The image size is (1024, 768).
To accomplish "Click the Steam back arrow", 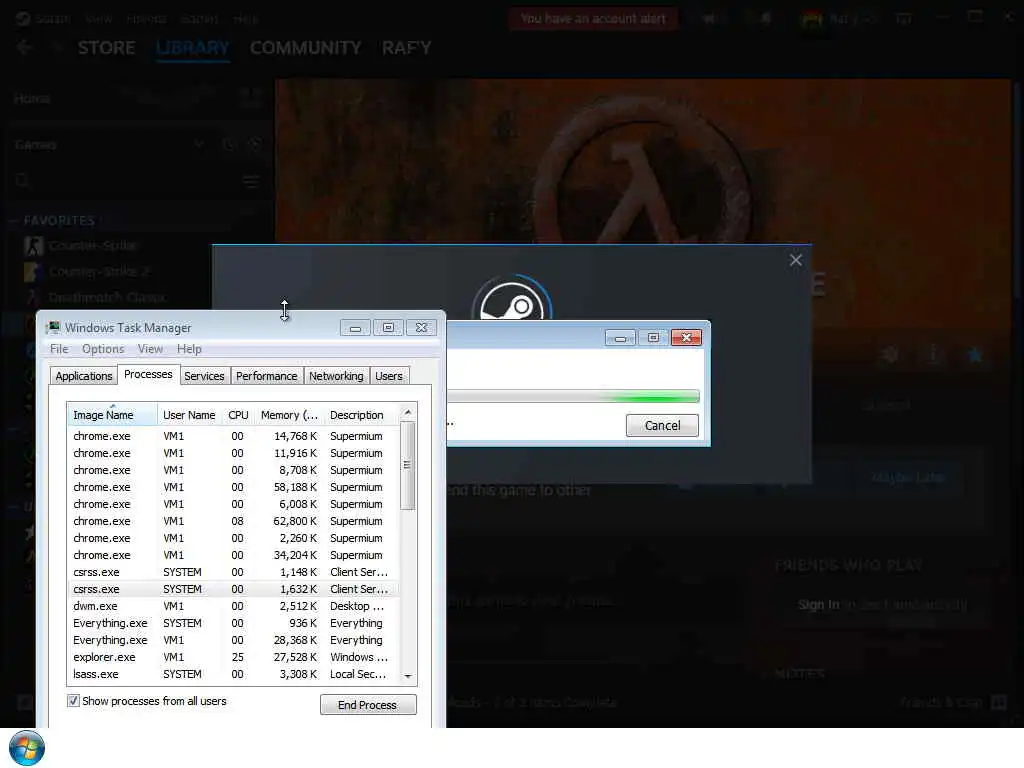I will [24, 48].
